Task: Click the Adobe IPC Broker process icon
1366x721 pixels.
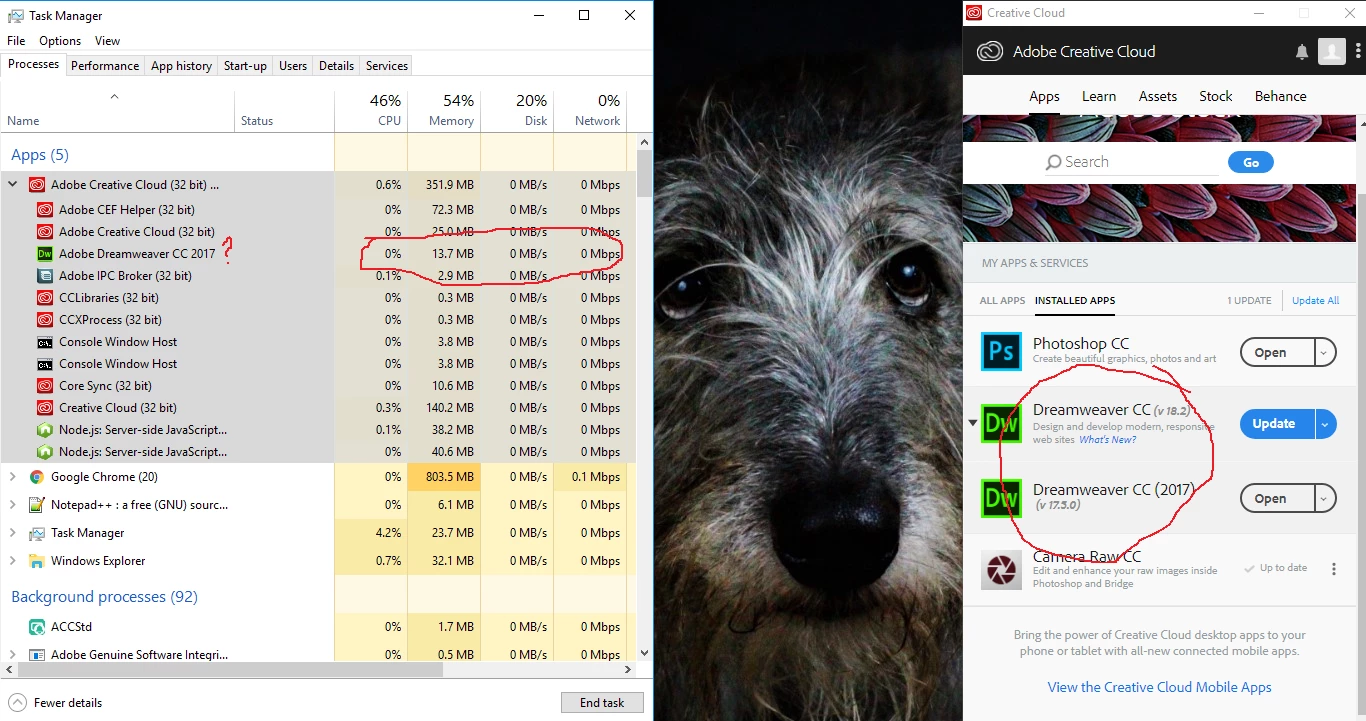Action: click(44, 276)
